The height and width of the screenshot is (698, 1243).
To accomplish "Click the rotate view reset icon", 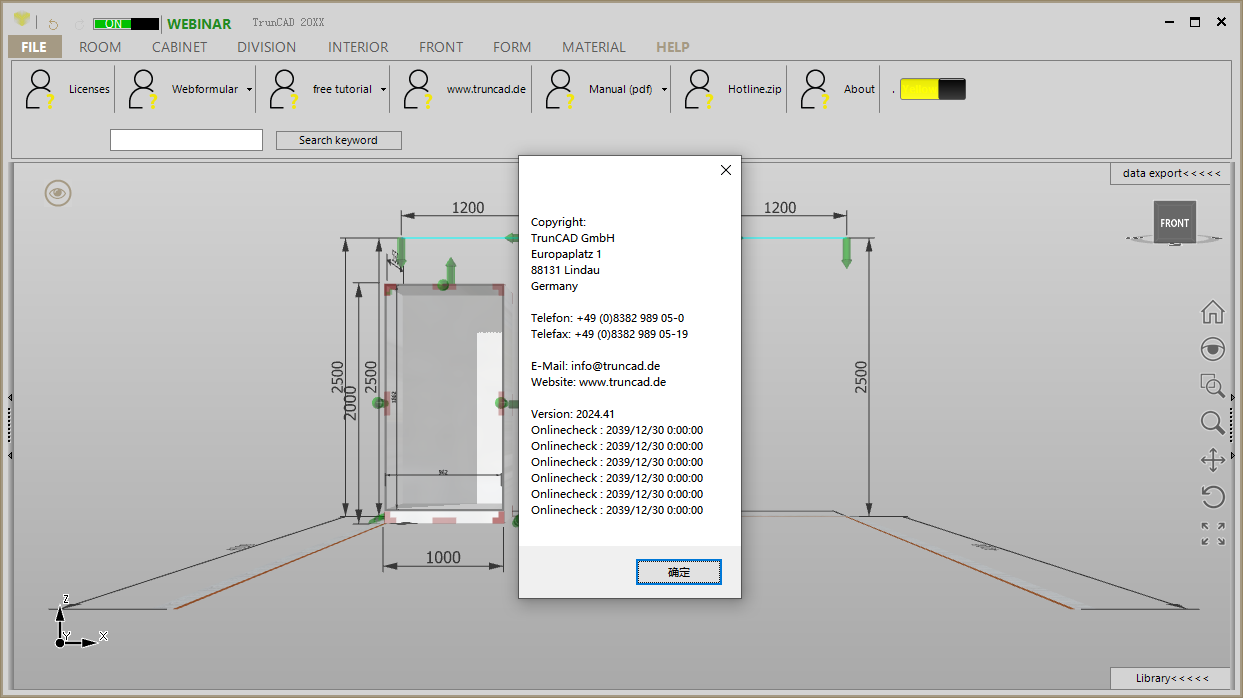I will 1213,497.
